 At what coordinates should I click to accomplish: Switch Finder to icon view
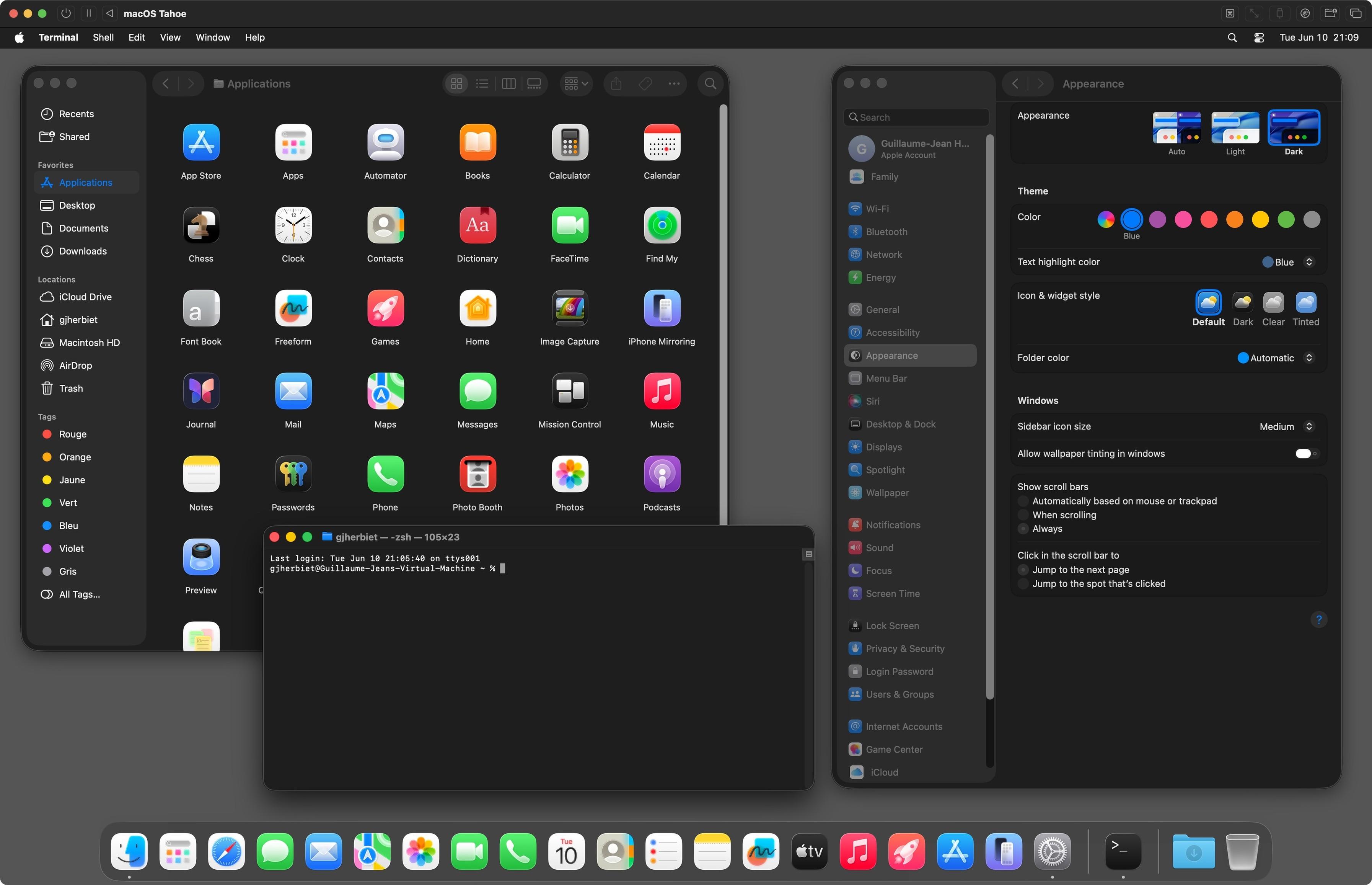pyautogui.click(x=456, y=84)
